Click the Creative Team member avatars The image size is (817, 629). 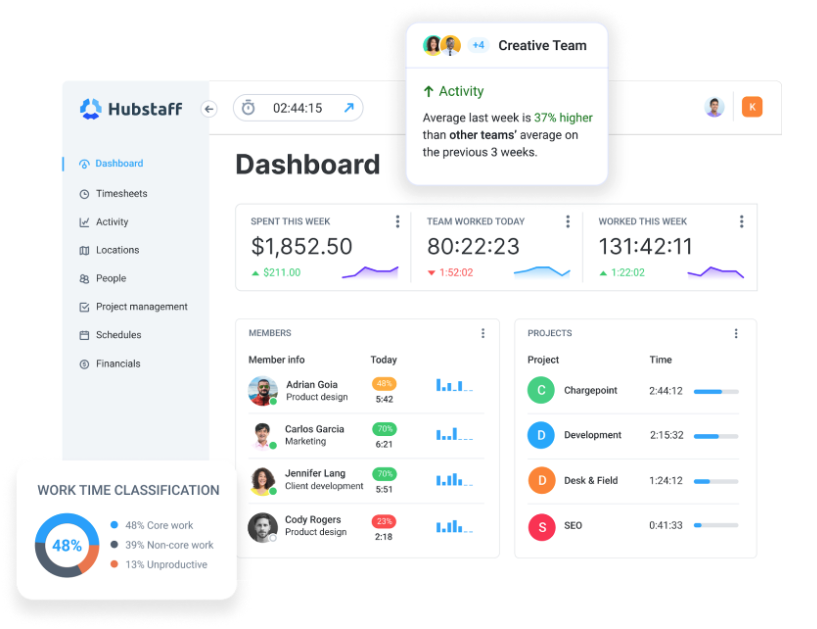coord(442,45)
